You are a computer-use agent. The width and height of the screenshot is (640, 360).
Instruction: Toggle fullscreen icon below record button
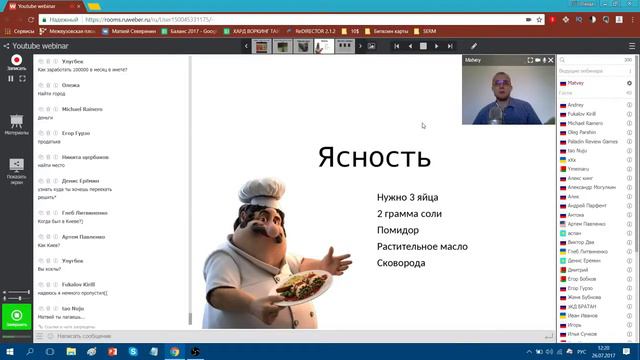pos(22,78)
